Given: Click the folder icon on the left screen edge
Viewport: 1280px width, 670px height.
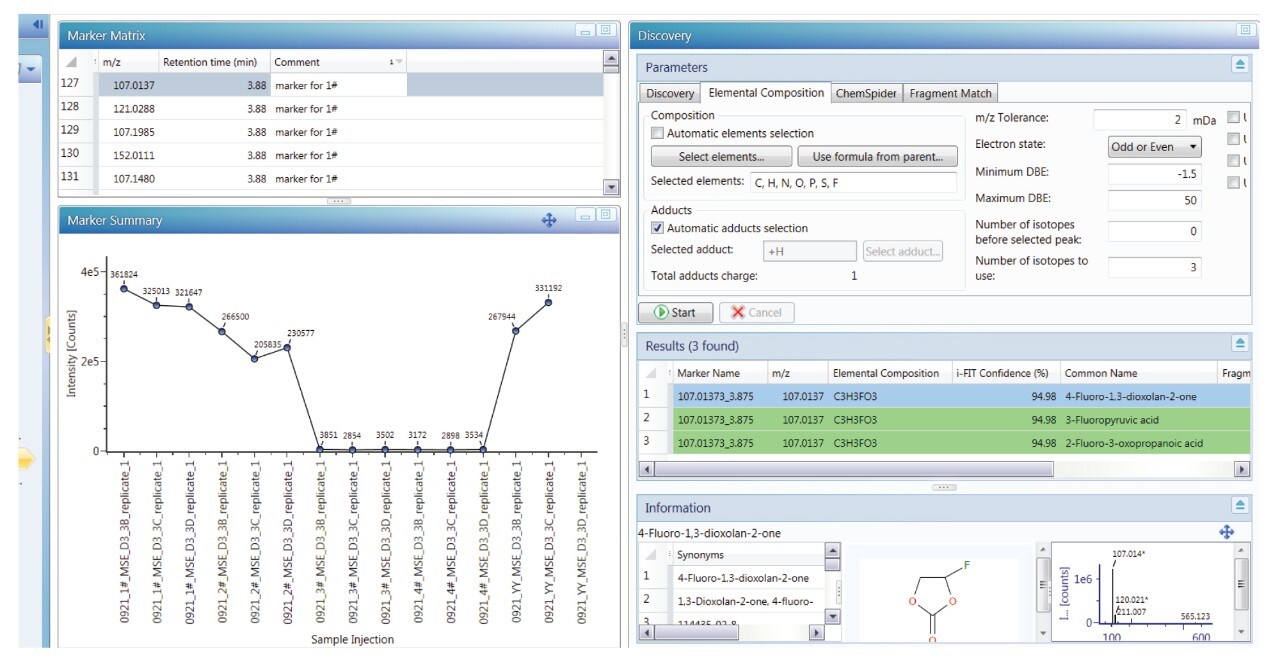Looking at the screenshot, I should pos(25,458).
